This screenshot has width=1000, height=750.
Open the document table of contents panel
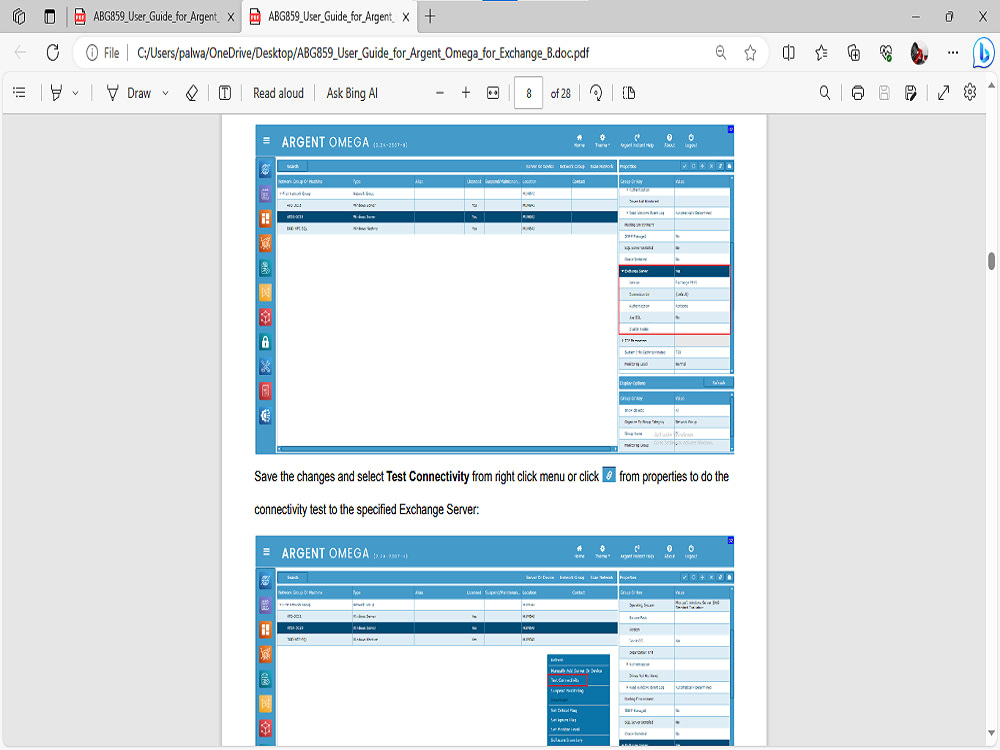click(19, 92)
